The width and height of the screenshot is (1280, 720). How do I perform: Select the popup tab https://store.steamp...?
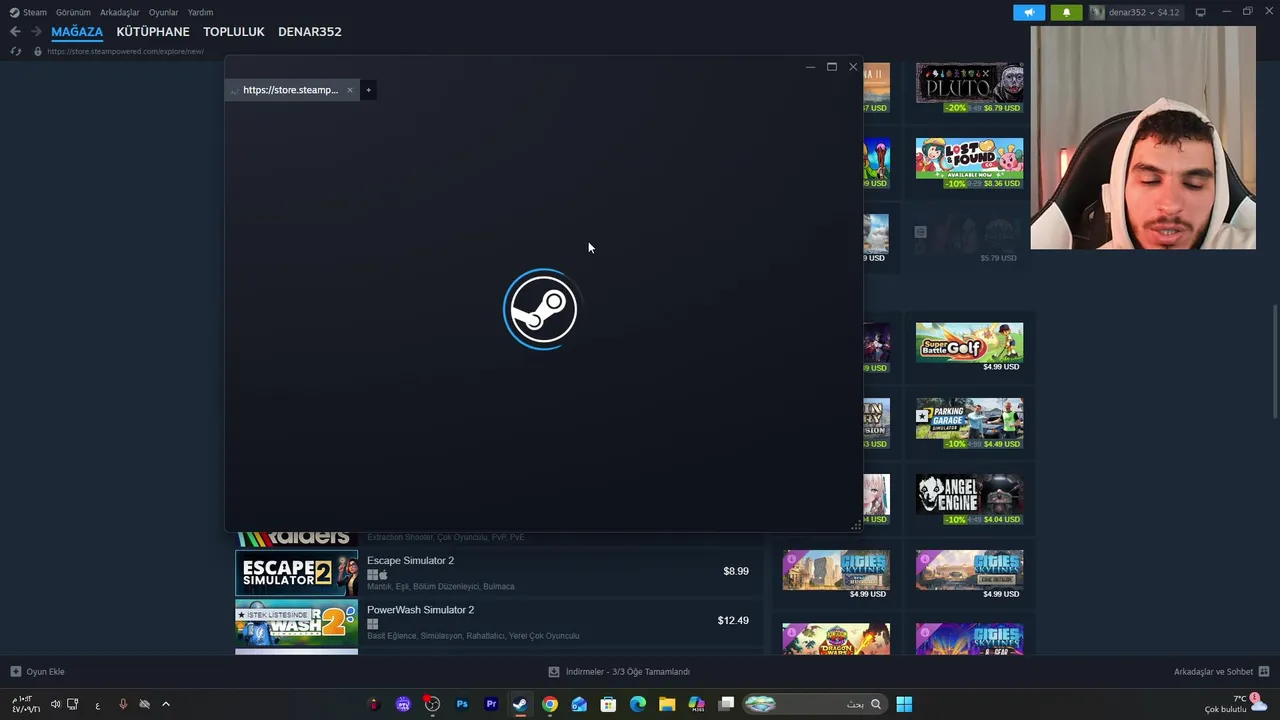pos(291,90)
